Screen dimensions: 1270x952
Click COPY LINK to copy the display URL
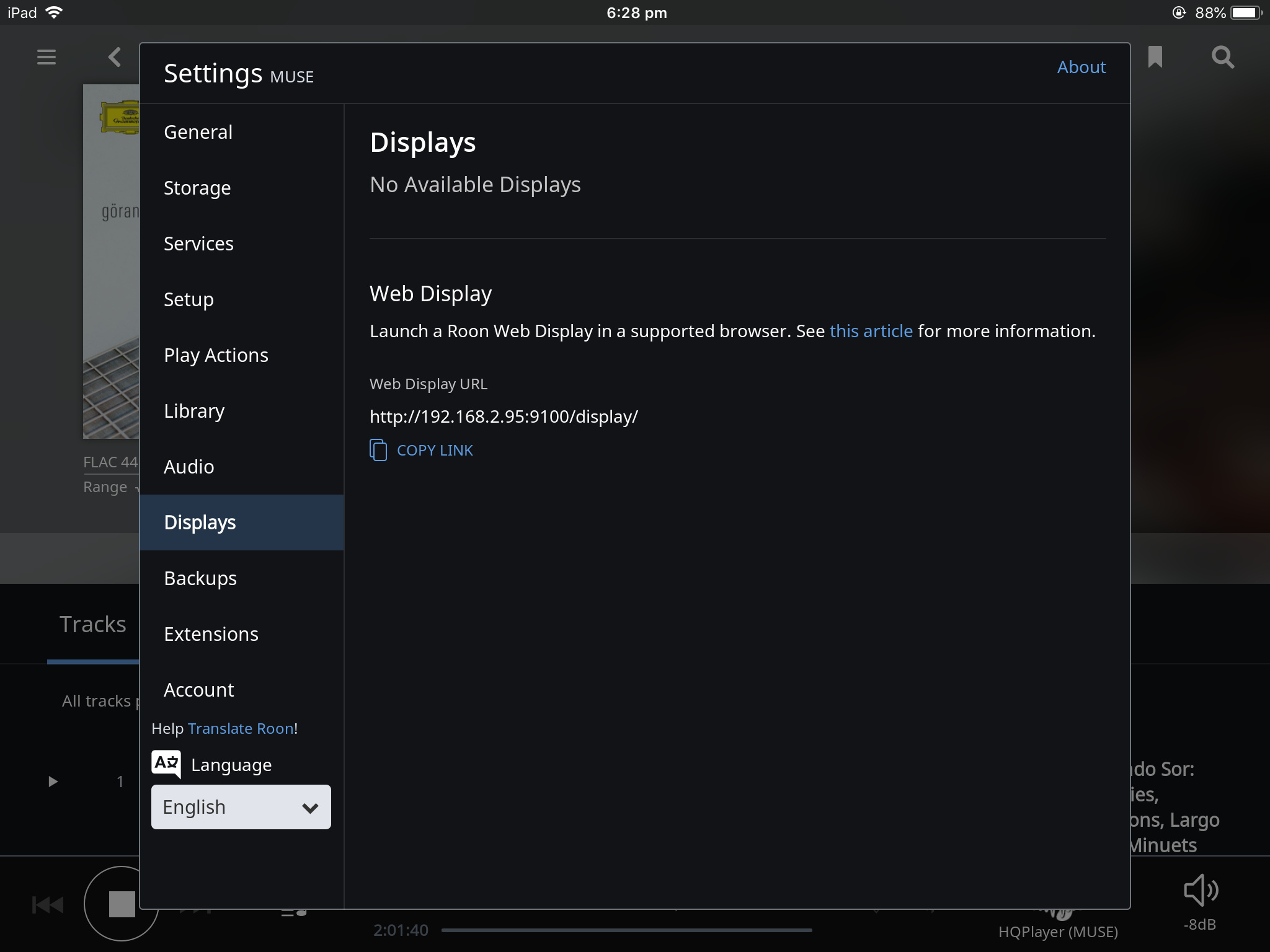click(434, 450)
